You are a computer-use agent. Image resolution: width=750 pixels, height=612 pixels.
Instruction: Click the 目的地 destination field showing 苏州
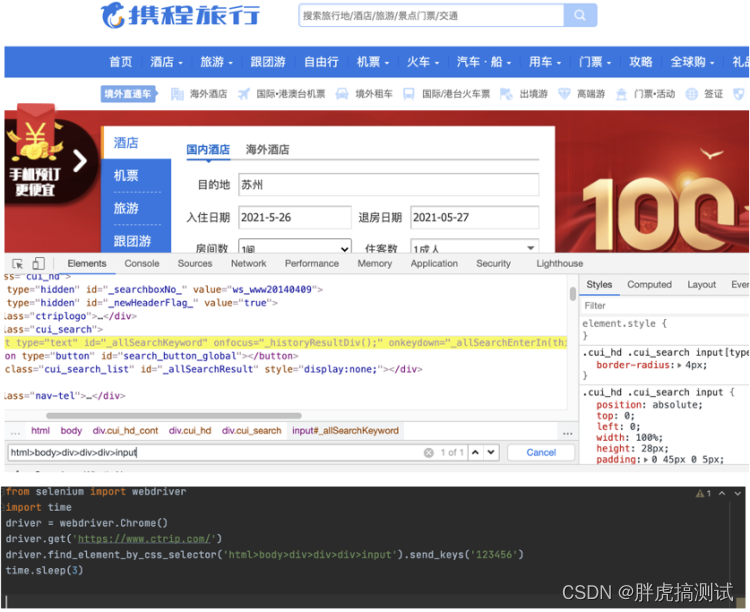(x=389, y=185)
